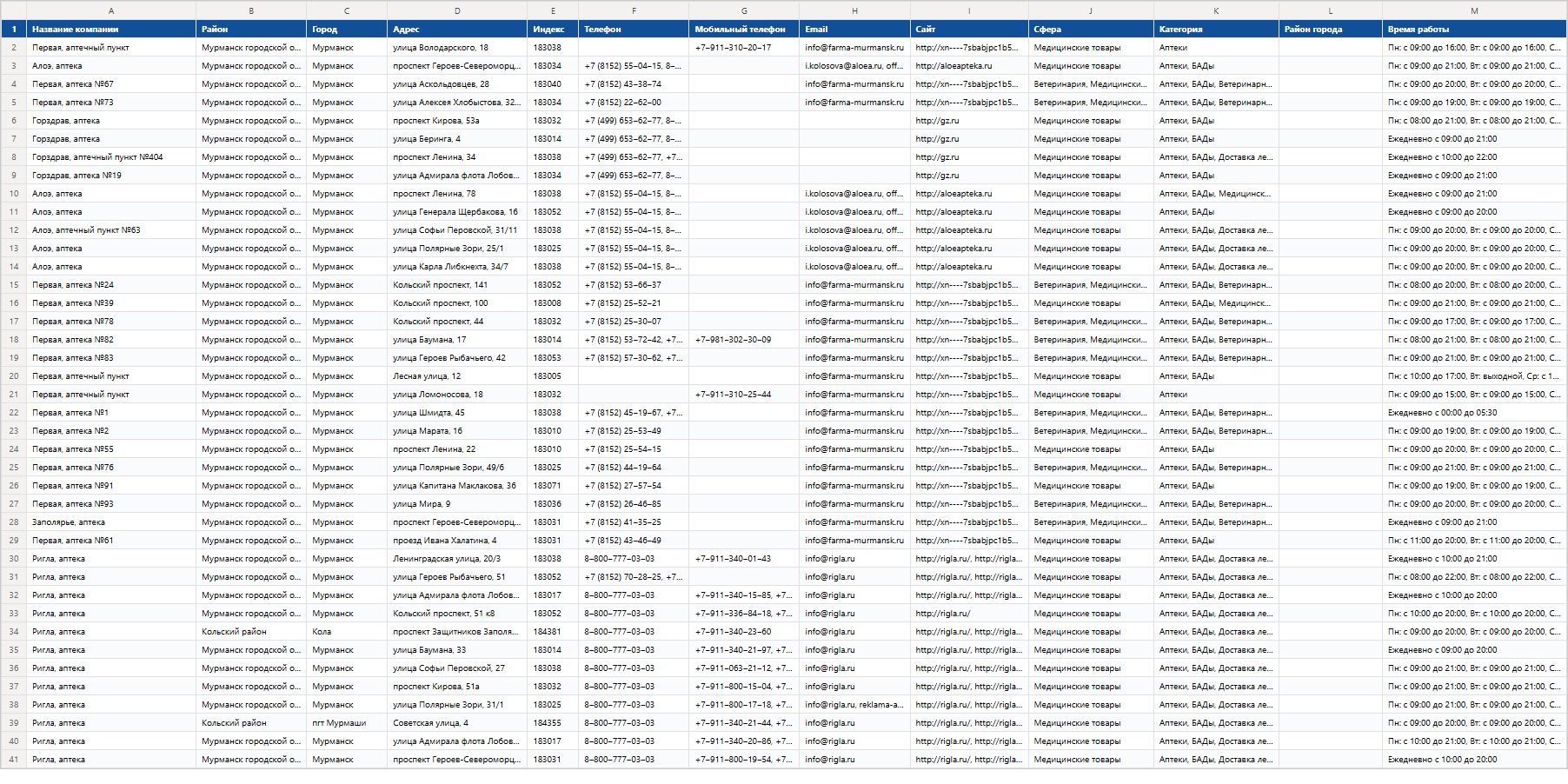
Task: Select the cell 'Первая, аптека №78'
Action: 111,322
